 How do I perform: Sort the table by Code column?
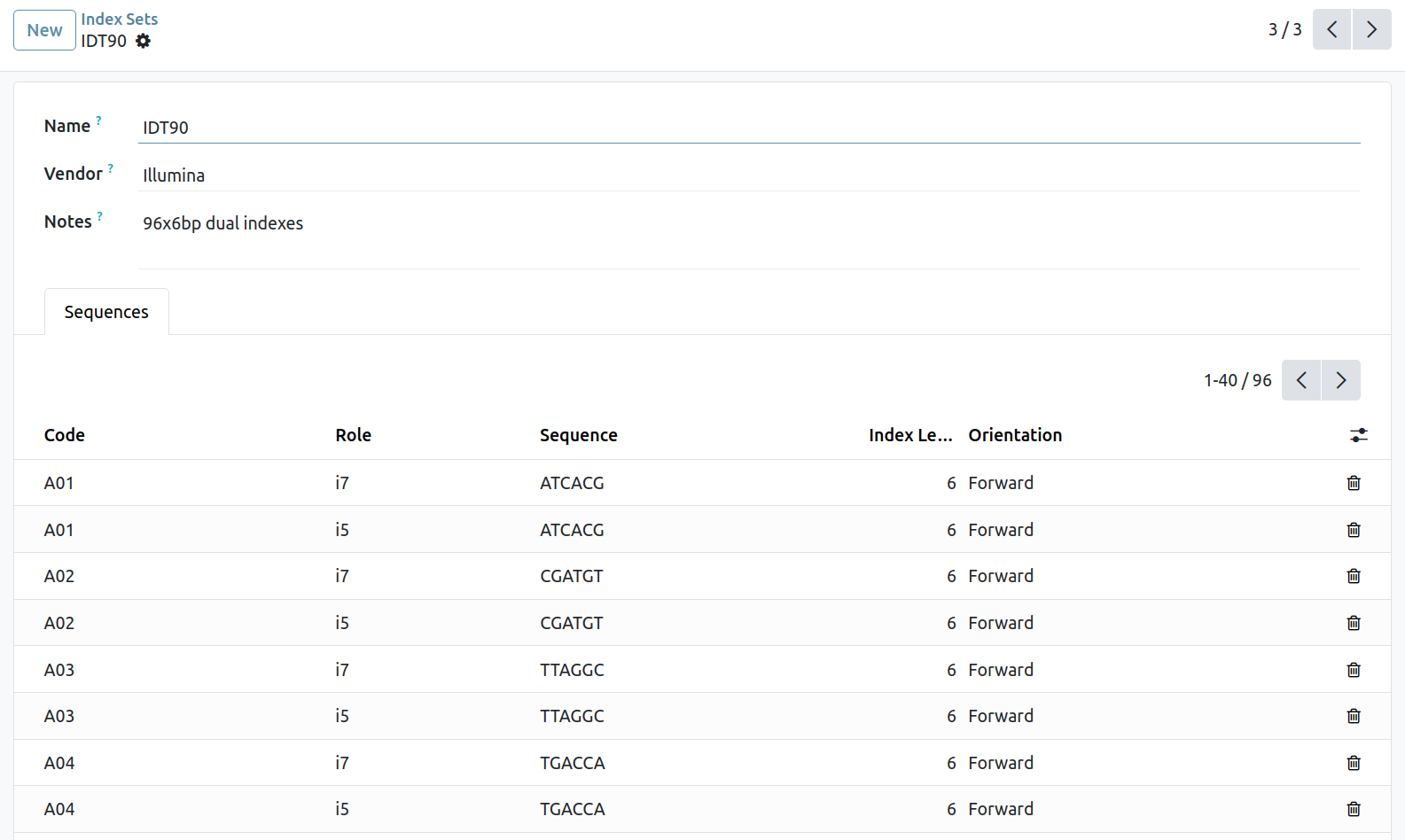[x=65, y=435]
